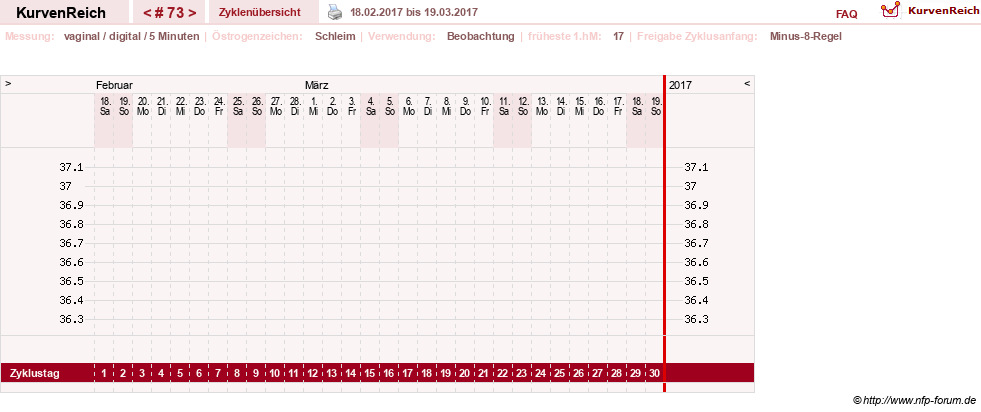Viewport: 981px width, 412px height.
Task: Click the 'Schleim' value
Action: pyautogui.click(x=335, y=36)
